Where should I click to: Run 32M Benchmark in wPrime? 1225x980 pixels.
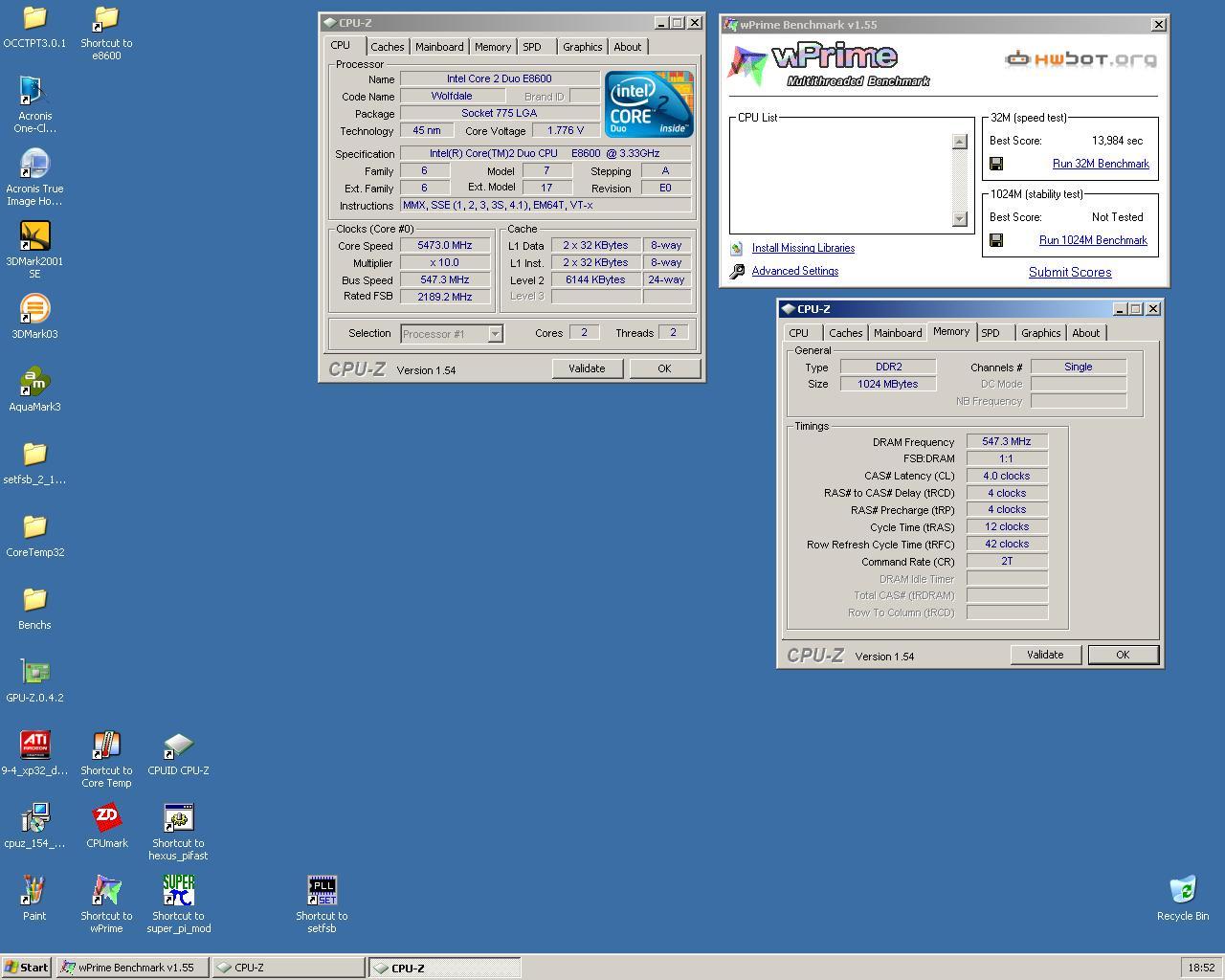[1101, 164]
